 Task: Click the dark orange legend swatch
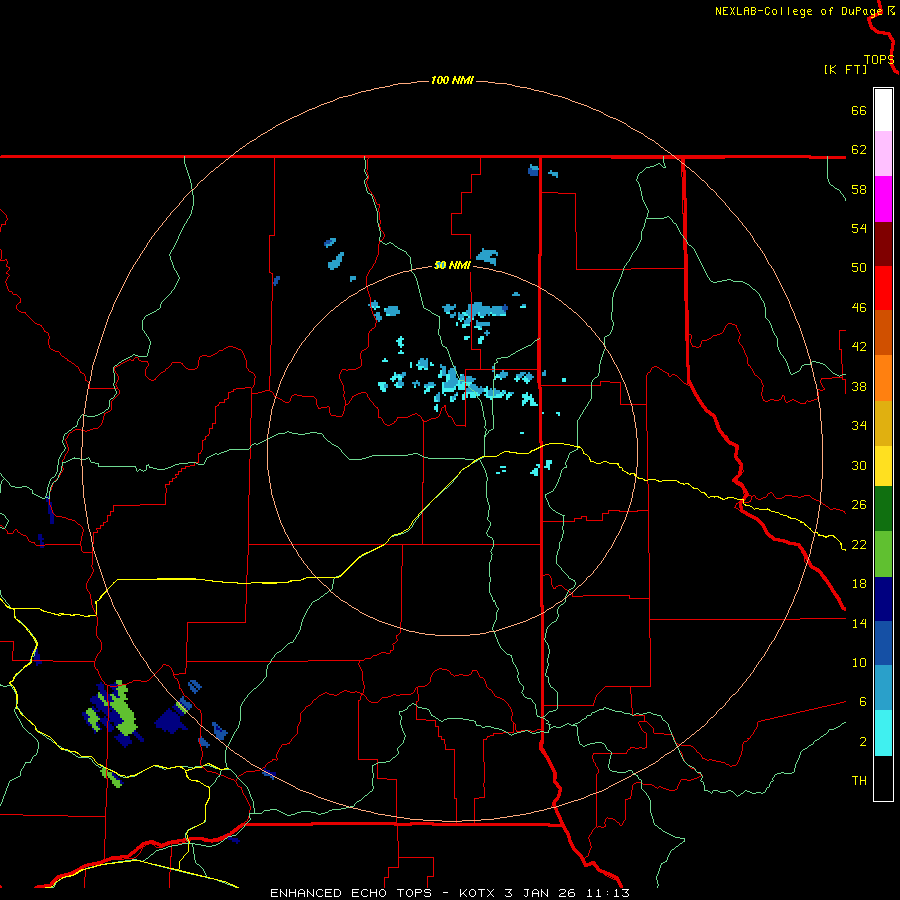pos(883,332)
